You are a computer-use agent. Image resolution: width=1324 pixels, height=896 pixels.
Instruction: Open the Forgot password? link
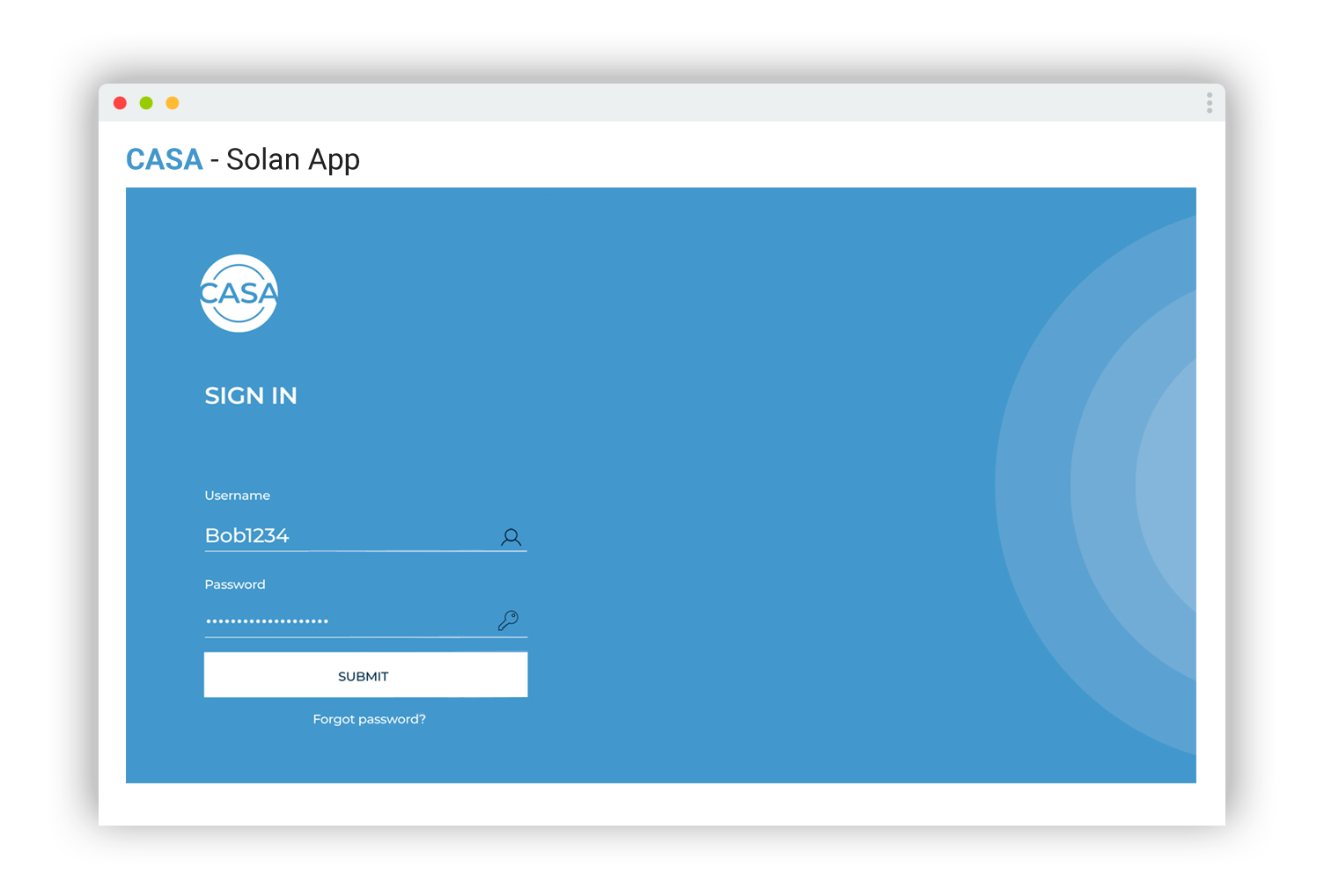coord(369,719)
